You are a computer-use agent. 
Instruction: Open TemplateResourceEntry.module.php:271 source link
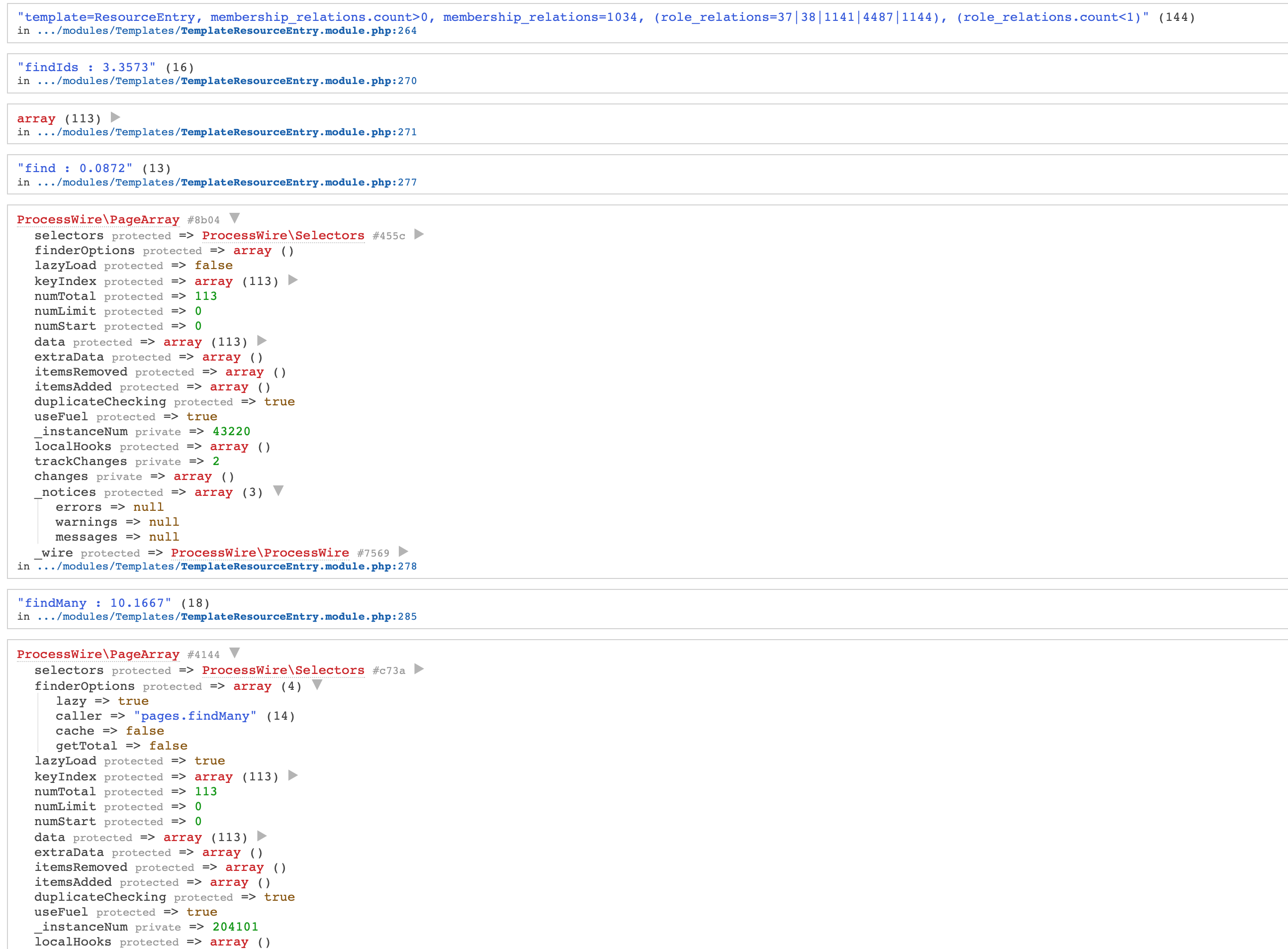coord(227,132)
